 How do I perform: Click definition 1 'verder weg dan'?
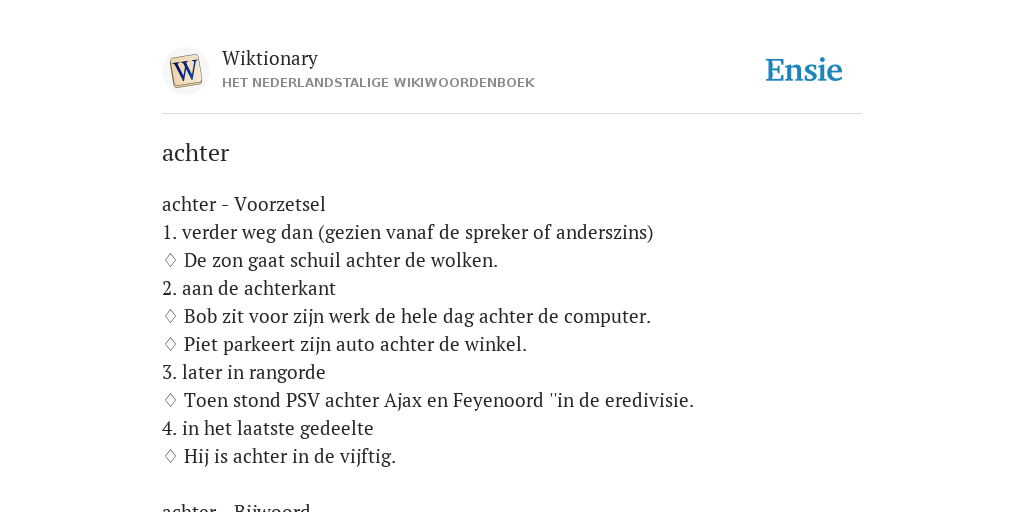pyautogui.click(x=408, y=232)
